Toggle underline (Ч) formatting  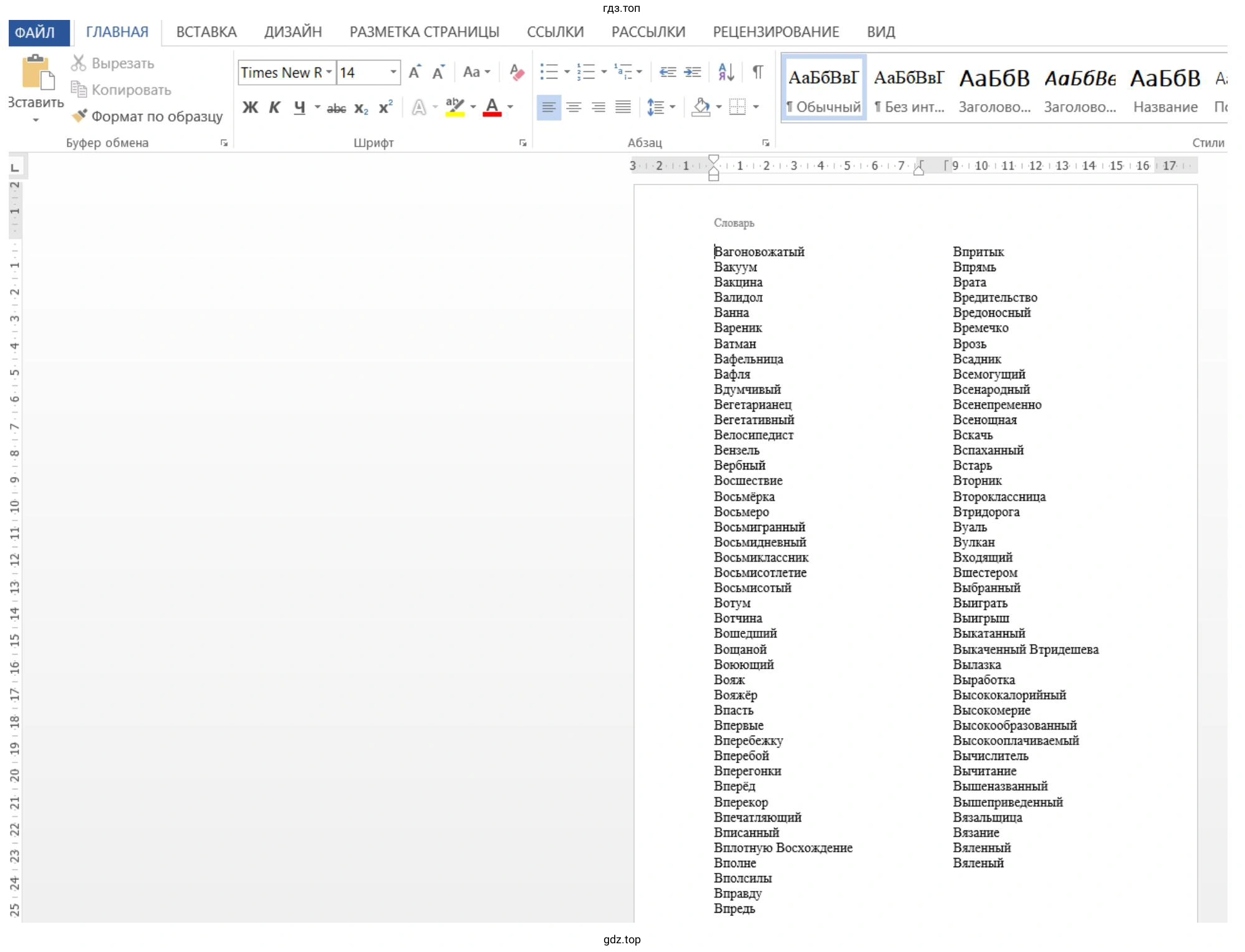299,108
